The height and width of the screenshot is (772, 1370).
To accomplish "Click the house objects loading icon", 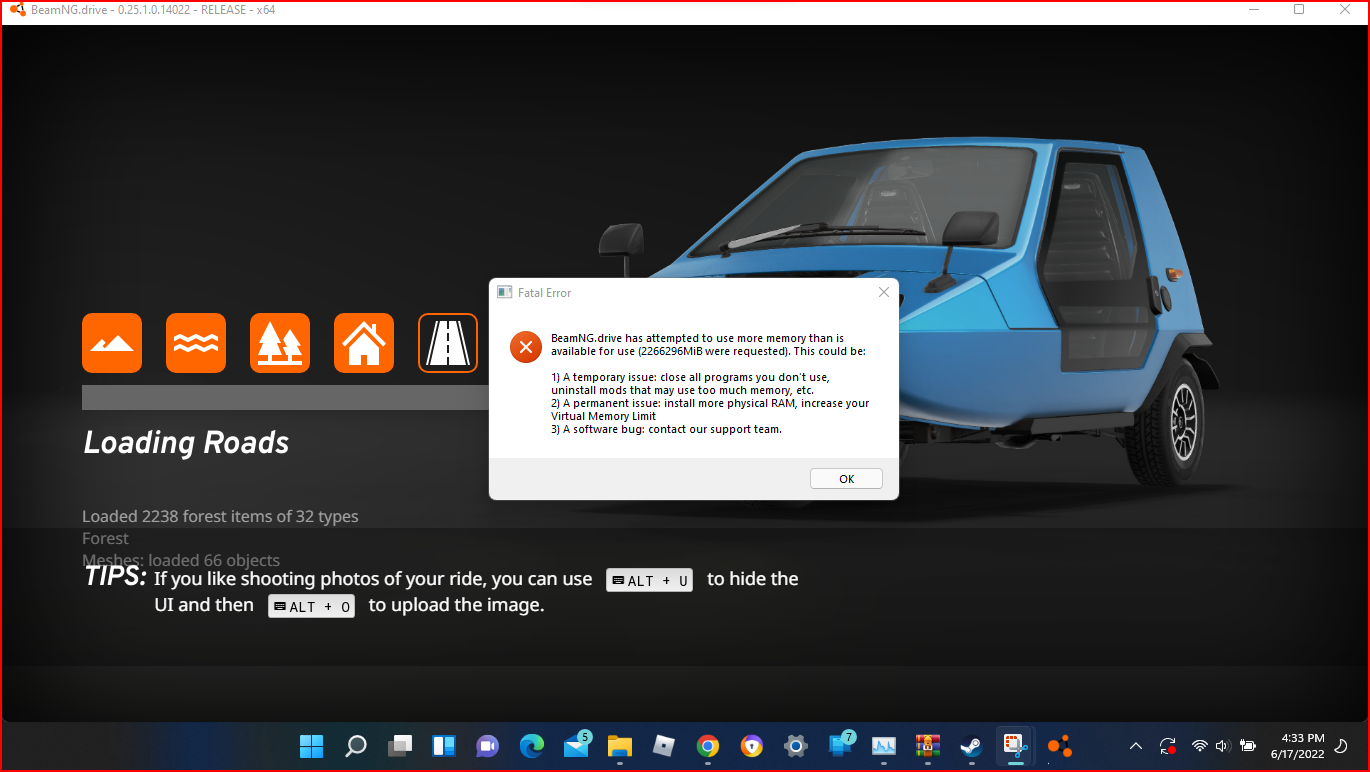I will (x=364, y=343).
